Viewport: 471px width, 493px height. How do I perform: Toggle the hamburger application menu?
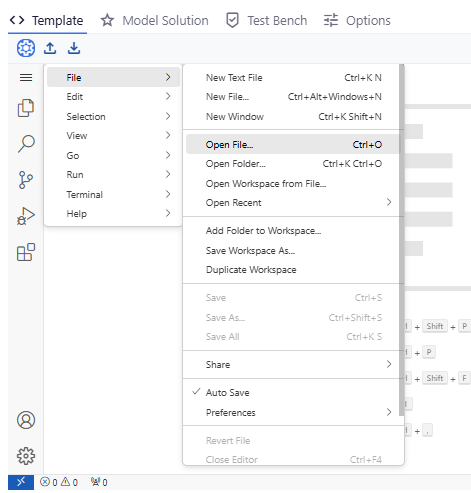[x=26, y=78]
